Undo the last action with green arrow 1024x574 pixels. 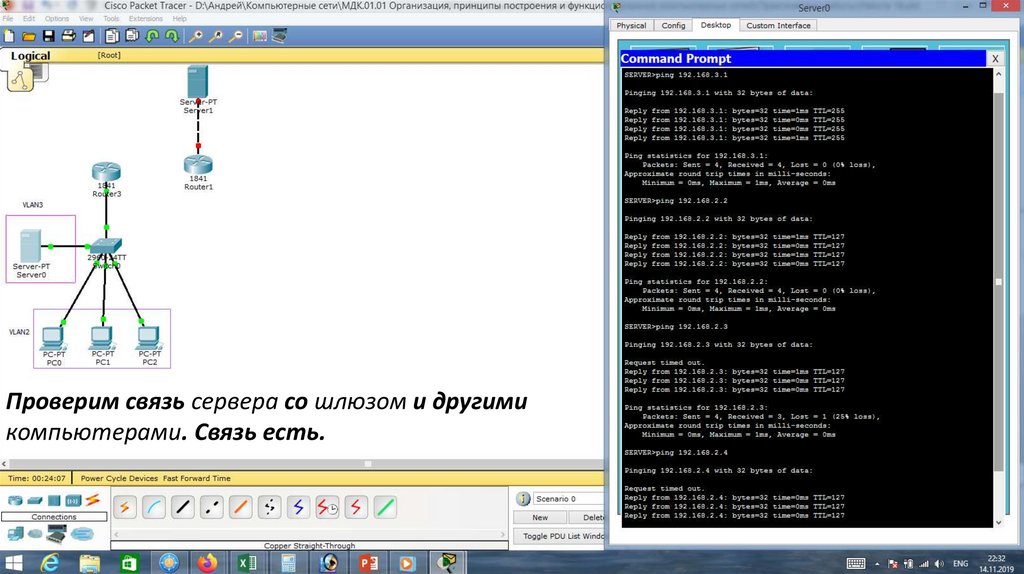152,36
